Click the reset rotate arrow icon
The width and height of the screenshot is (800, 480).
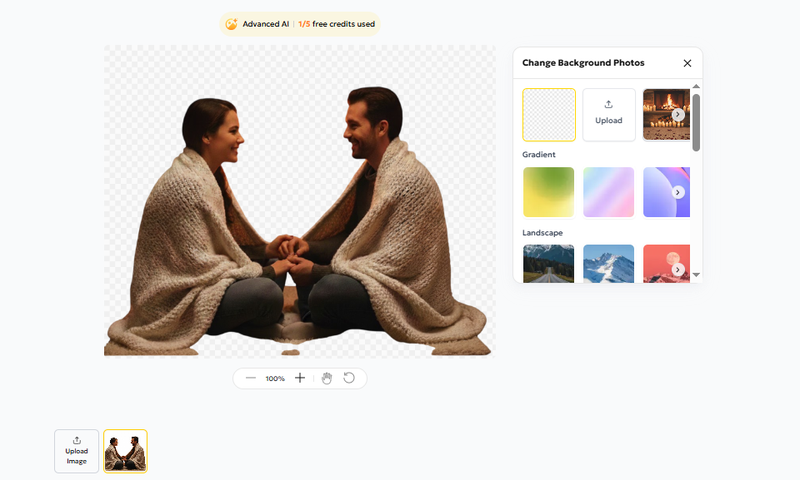click(x=349, y=378)
